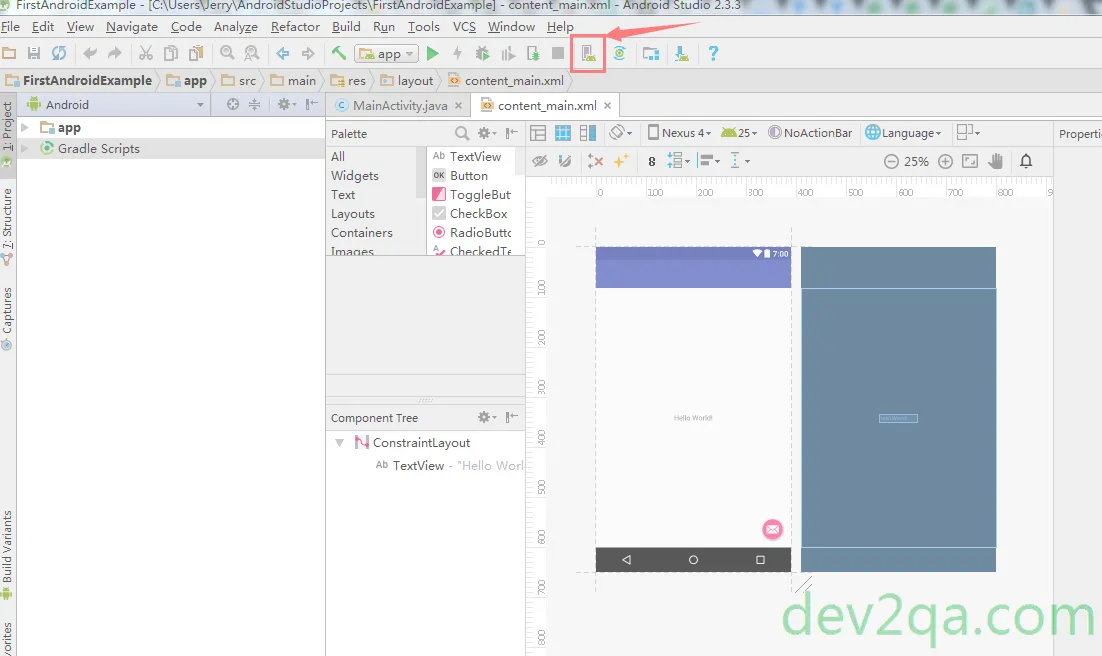Add ToggleButton widget from Palette
This screenshot has height=656, width=1102.
pyautogui.click(x=472, y=195)
